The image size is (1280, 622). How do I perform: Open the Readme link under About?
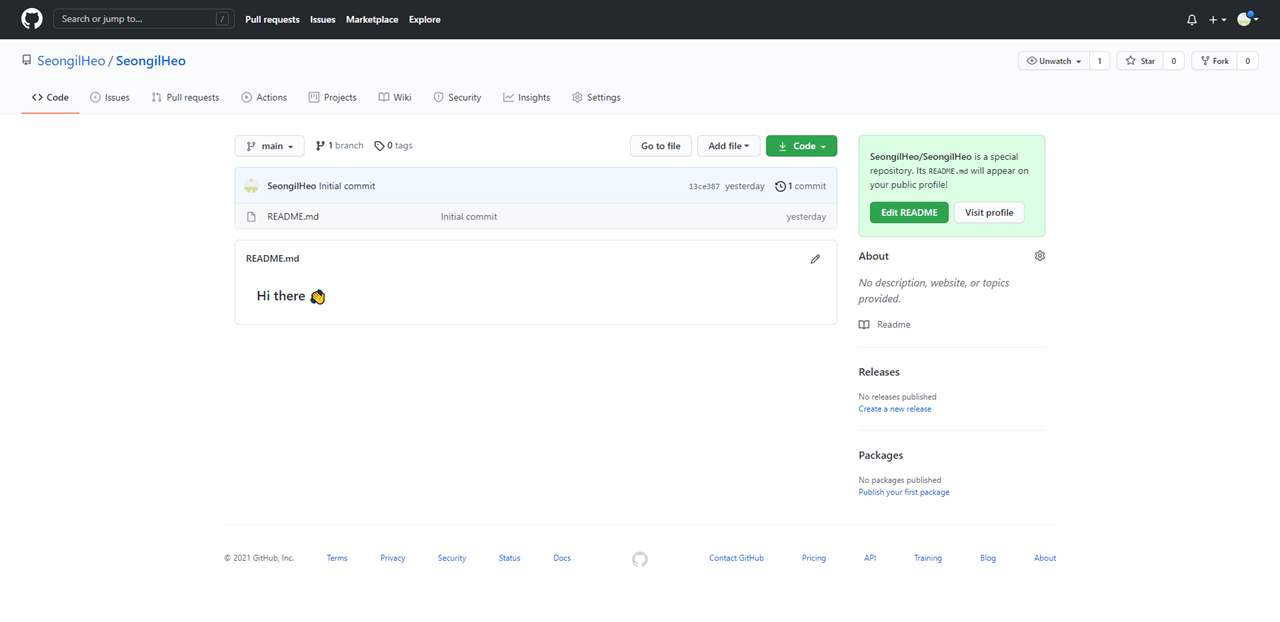tap(885, 325)
